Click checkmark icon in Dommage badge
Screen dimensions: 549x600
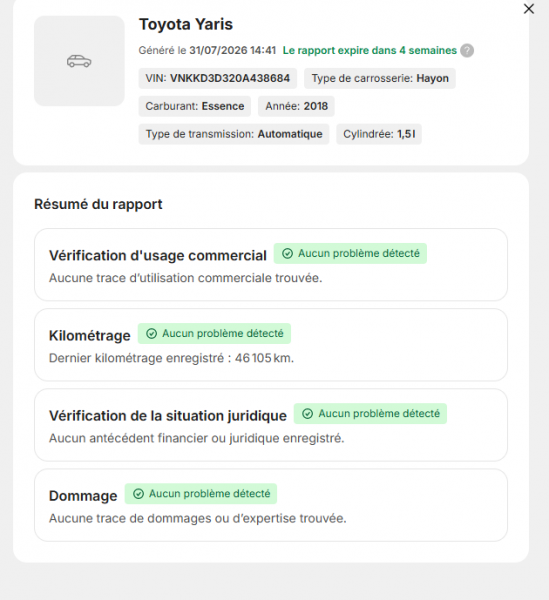coord(138,494)
